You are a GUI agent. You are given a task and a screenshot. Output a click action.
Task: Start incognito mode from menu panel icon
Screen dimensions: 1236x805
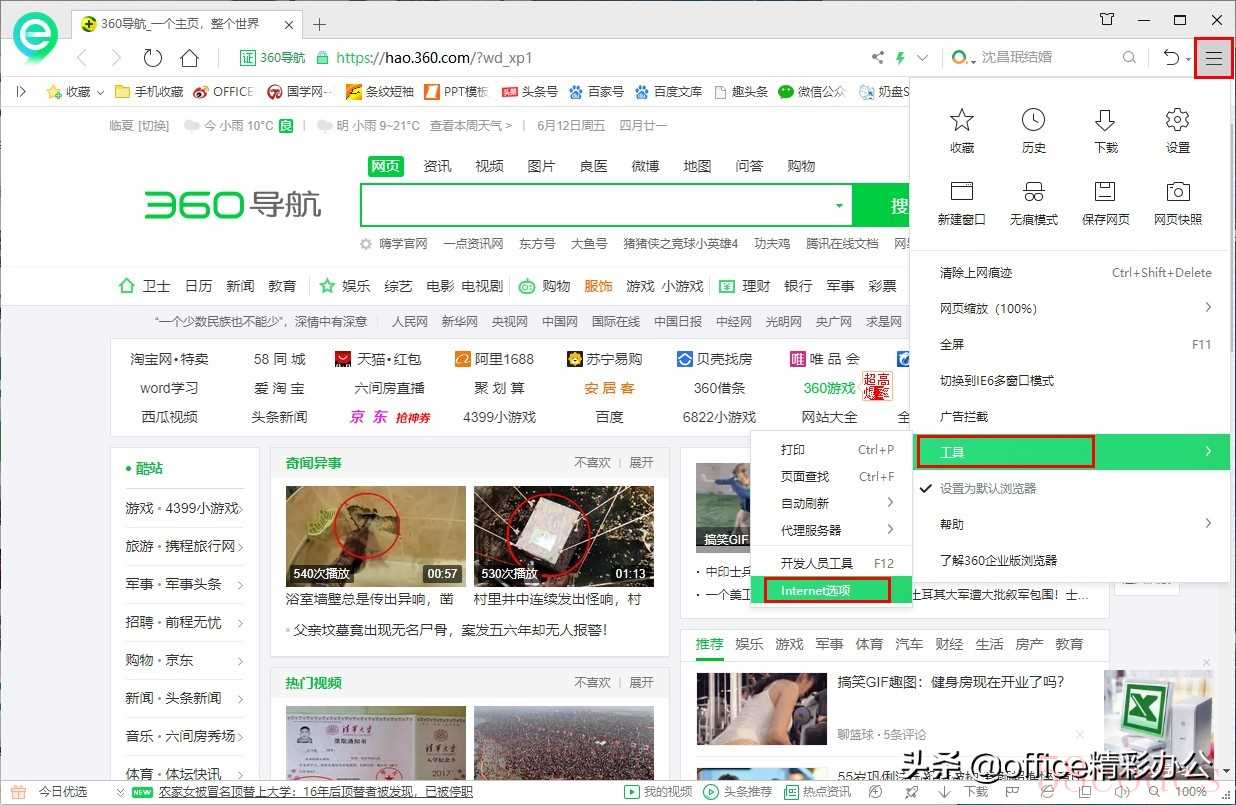(1033, 203)
